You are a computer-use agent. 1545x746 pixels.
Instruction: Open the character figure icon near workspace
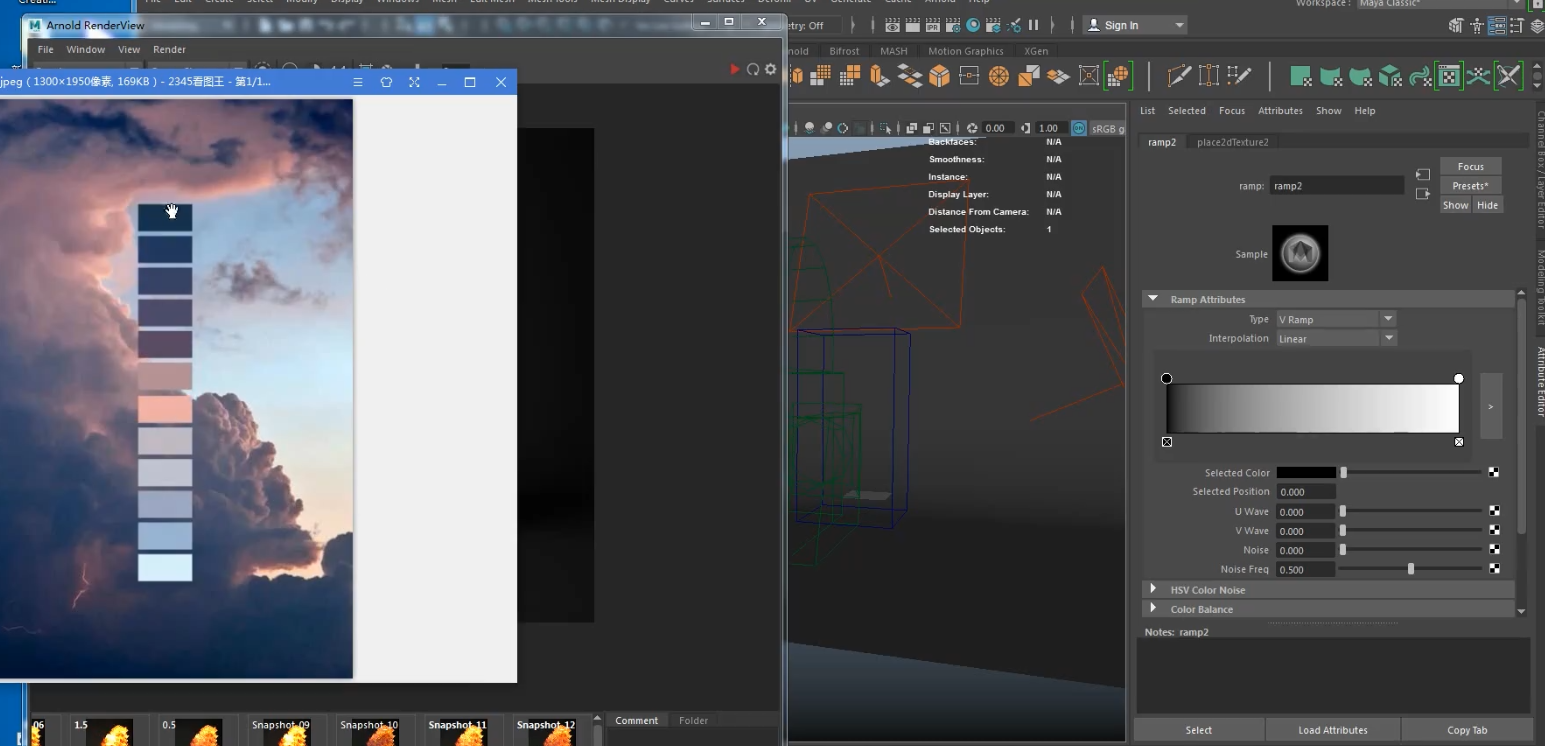(1476, 25)
